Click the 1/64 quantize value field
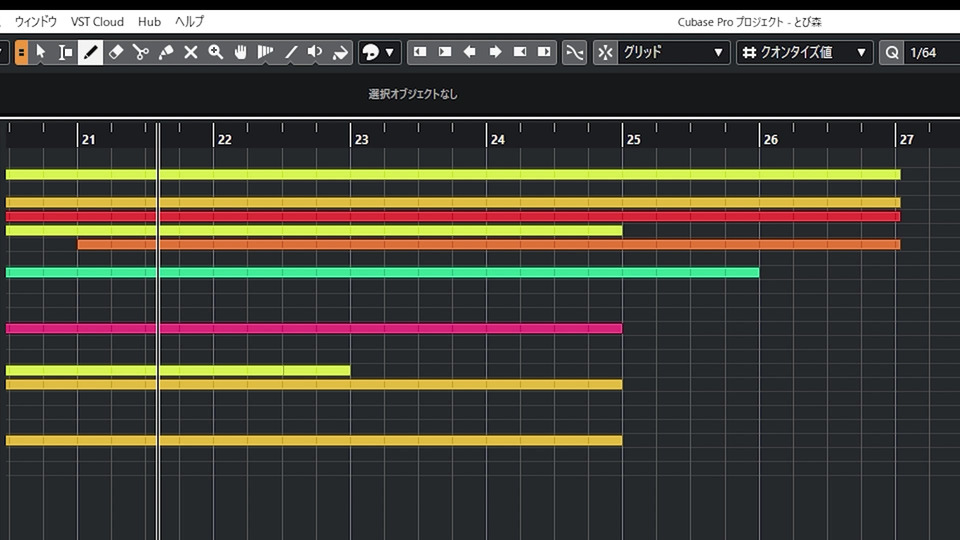Screen dimensions: 960x540 pos(932,52)
